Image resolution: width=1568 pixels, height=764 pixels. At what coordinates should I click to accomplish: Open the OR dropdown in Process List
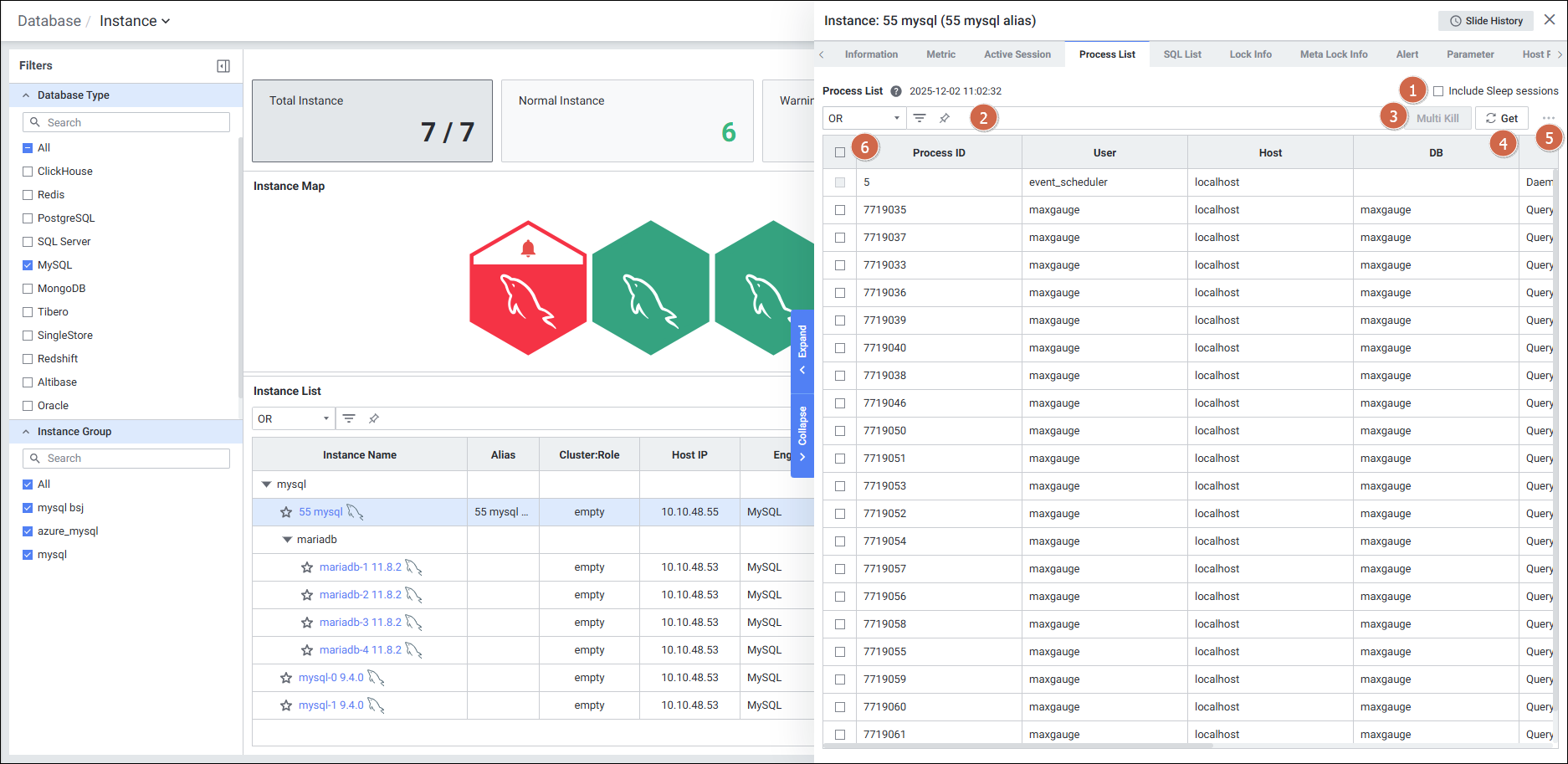(x=863, y=118)
